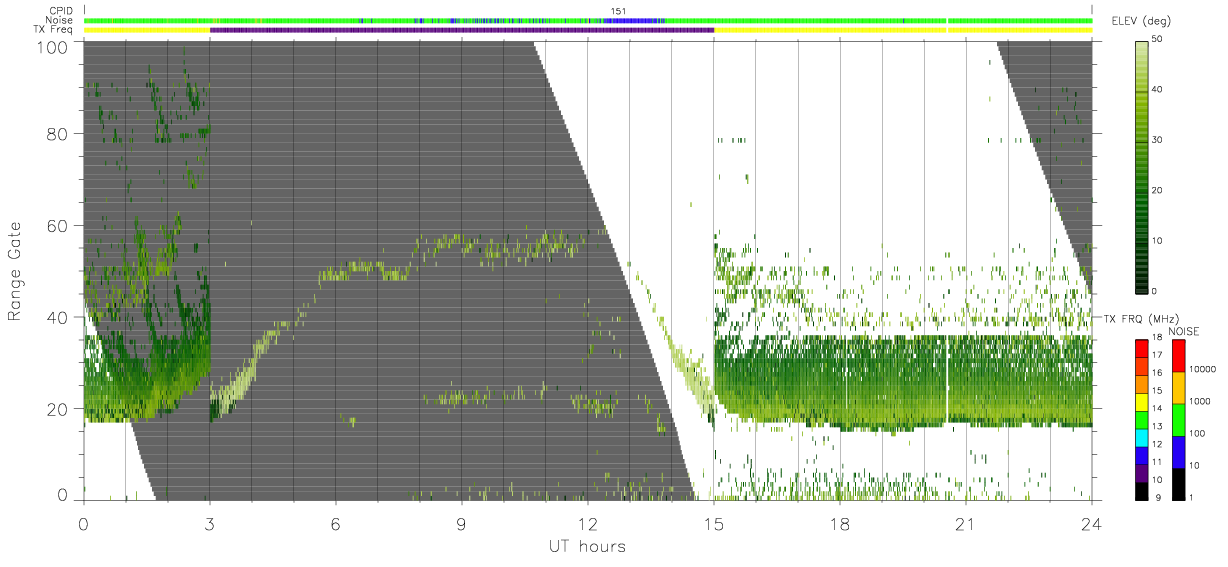
Task: Click noise legend value 1000
Action: tap(1201, 400)
